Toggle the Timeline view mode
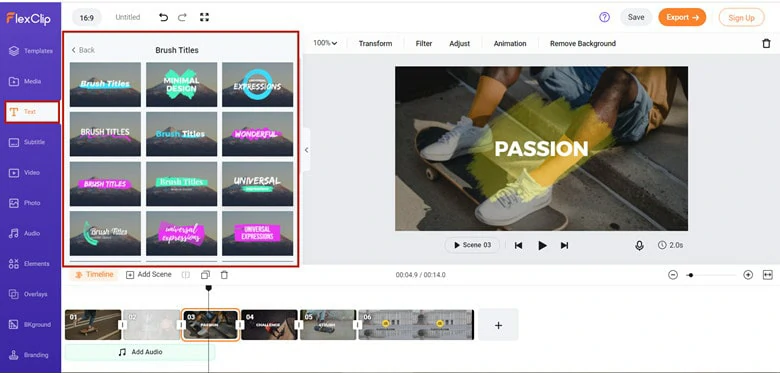Image resolution: width=780 pixels, height=373 pixels. (x=94, y=275)
